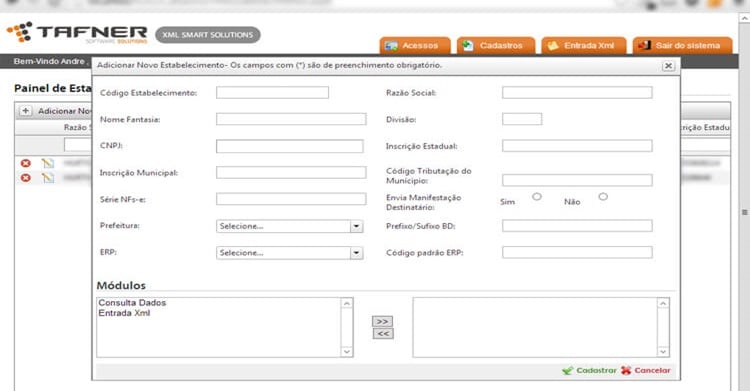Close the Adicionar Novo Estabelecimento dialog
The height and width of the screenshot is (391, 750).
point(668,66)
